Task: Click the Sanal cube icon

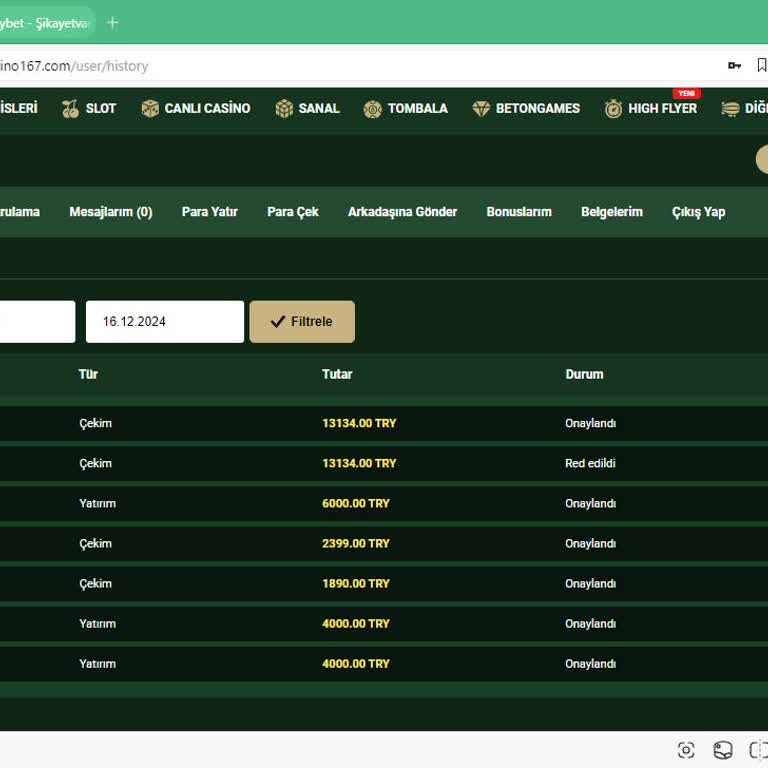Action: click(284, 109)
